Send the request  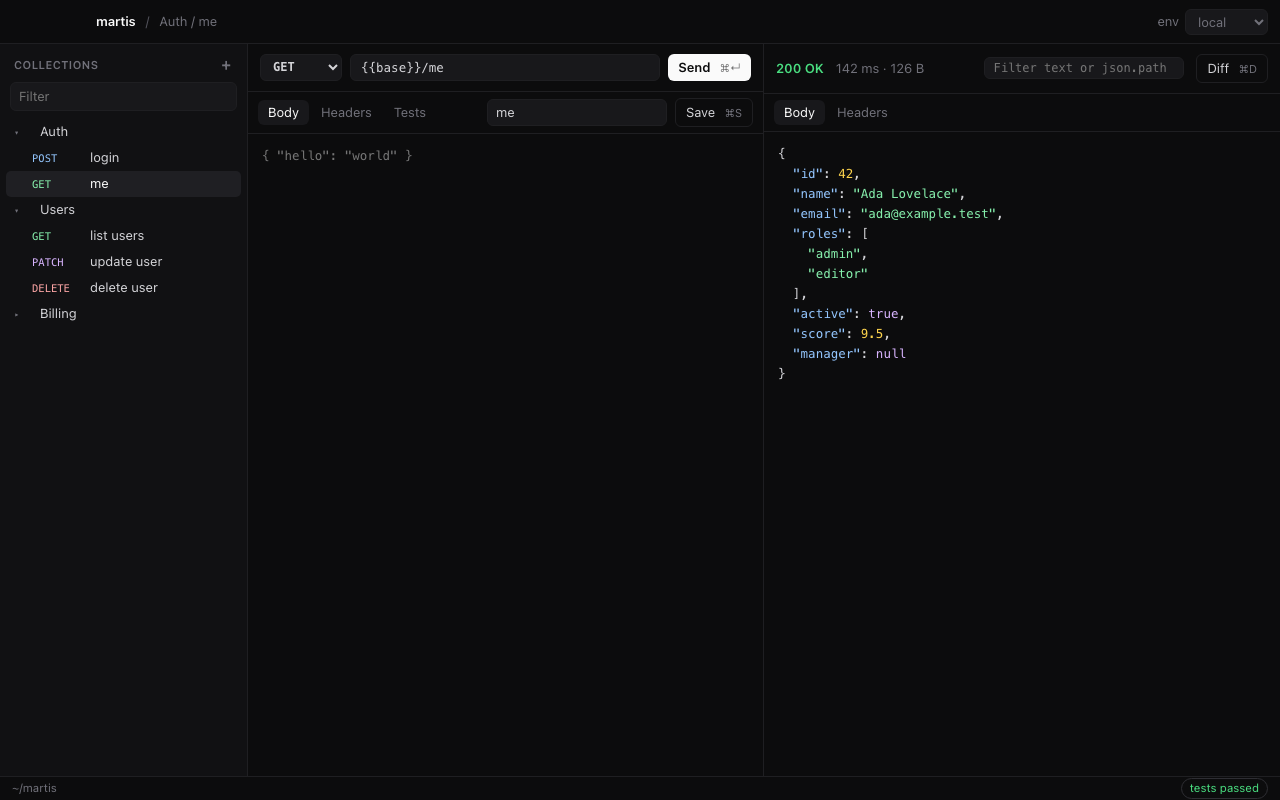(x=709, y=67)
